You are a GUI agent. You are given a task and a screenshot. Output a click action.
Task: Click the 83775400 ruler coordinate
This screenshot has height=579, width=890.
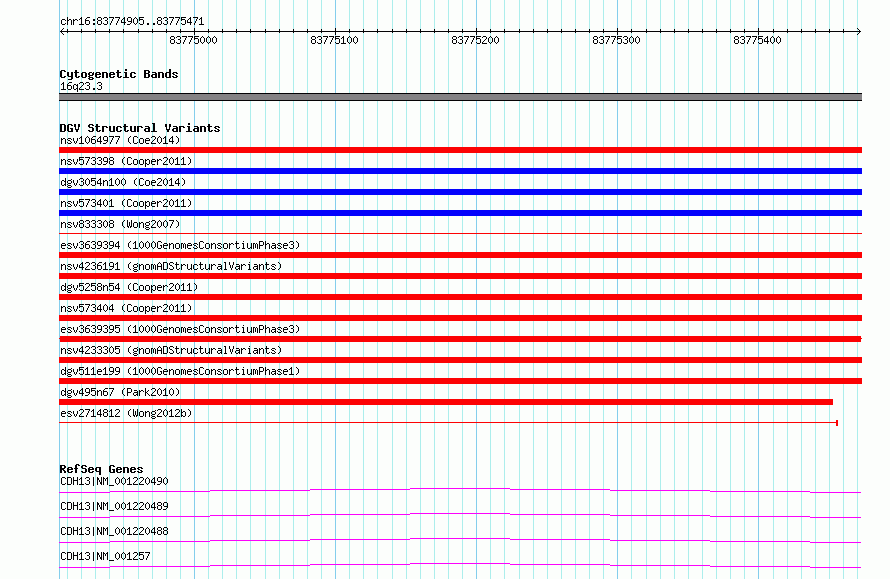(x=757, y=40)
